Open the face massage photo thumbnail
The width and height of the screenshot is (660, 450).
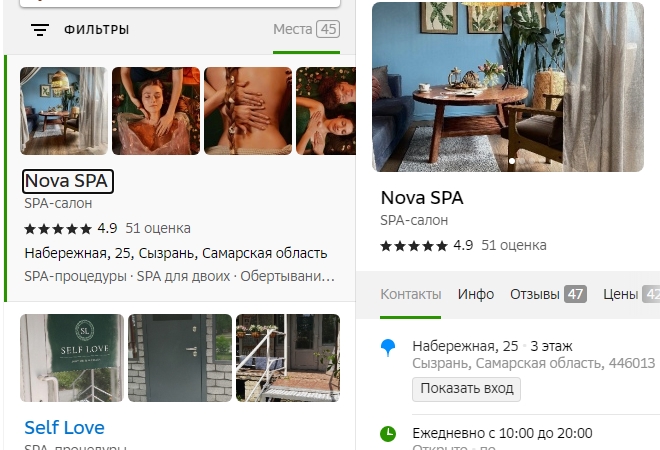156,111
